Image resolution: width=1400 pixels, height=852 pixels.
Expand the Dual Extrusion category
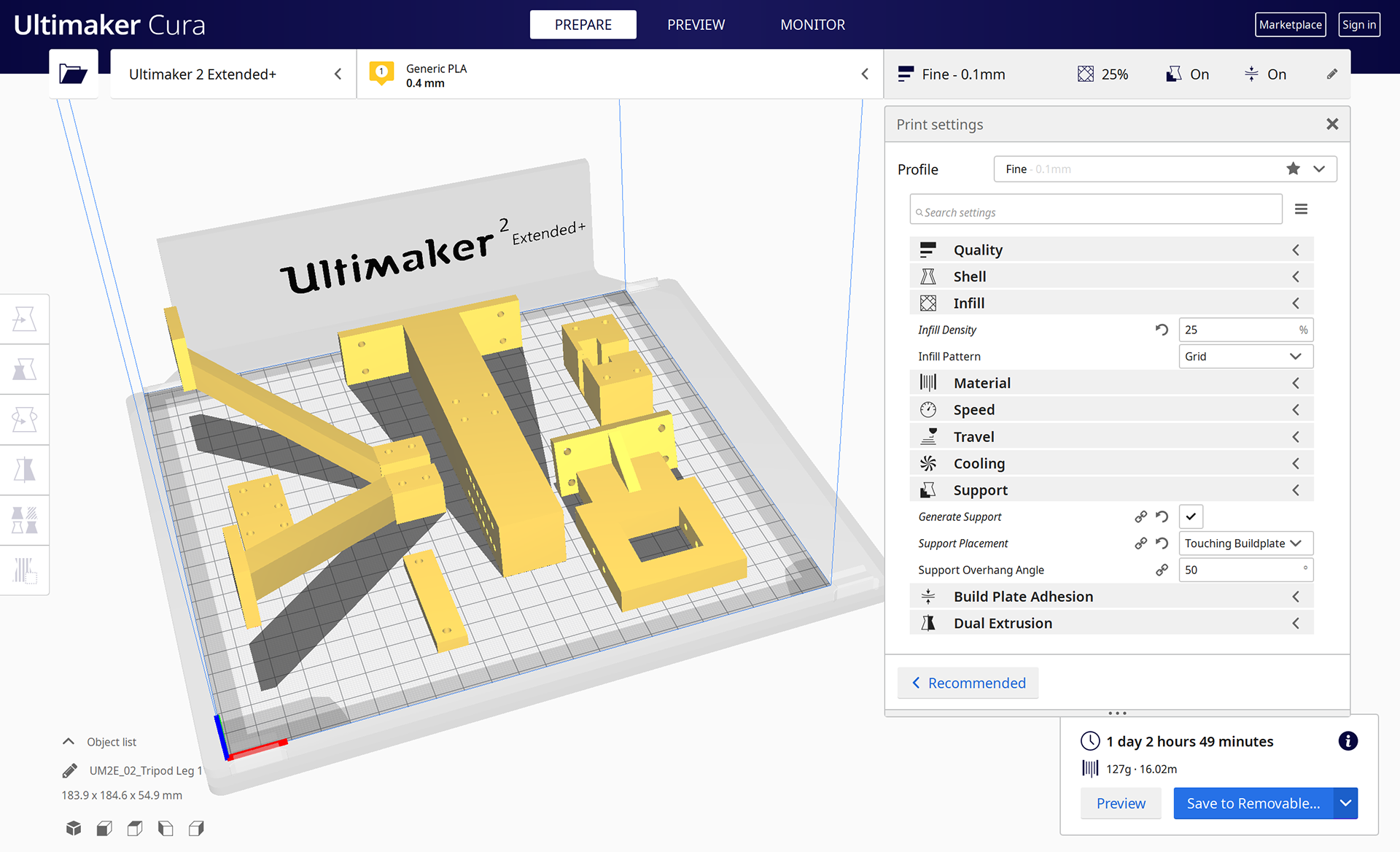[x=1111, y=623]
